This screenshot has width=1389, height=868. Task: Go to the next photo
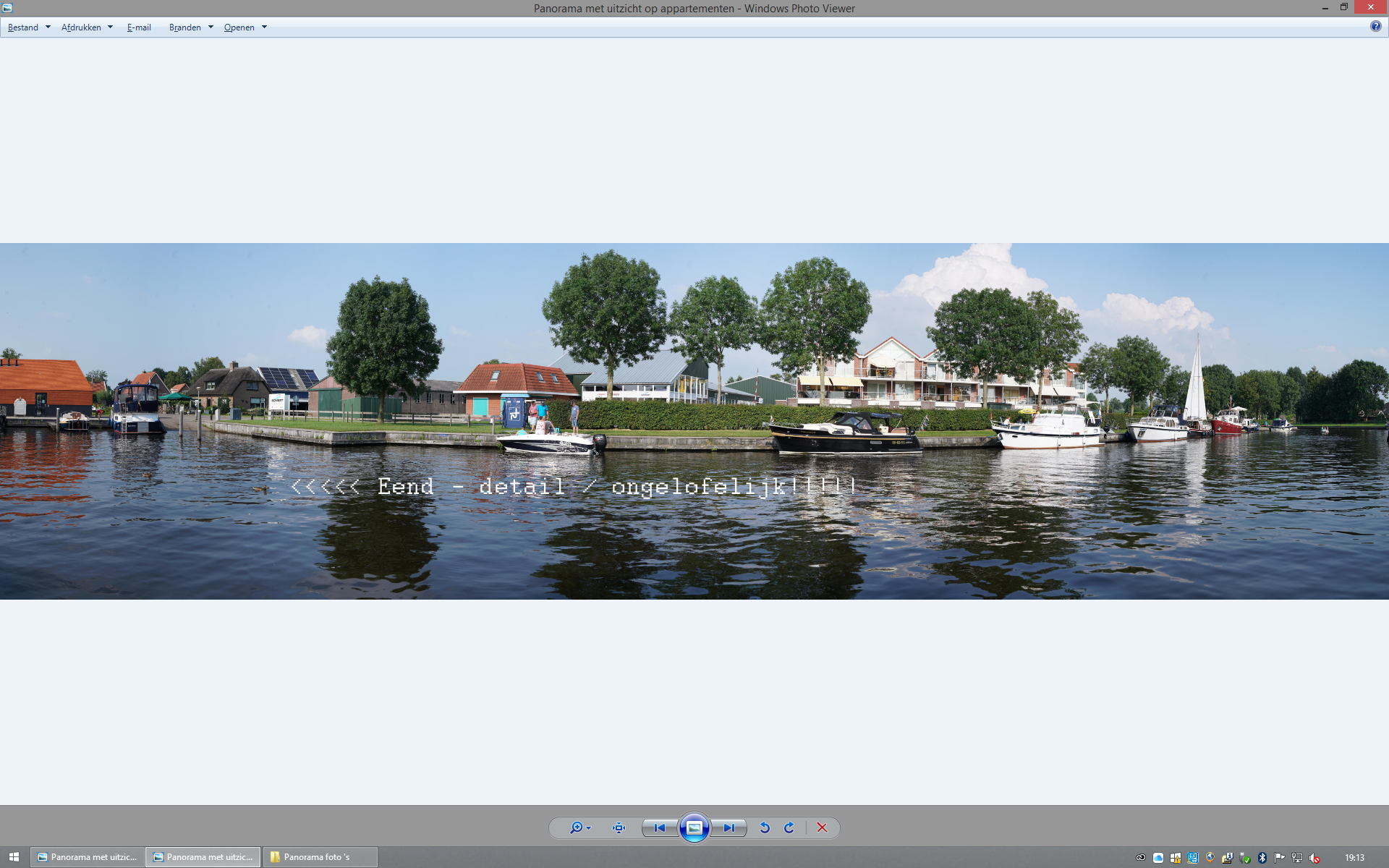[x=729, y=827]
